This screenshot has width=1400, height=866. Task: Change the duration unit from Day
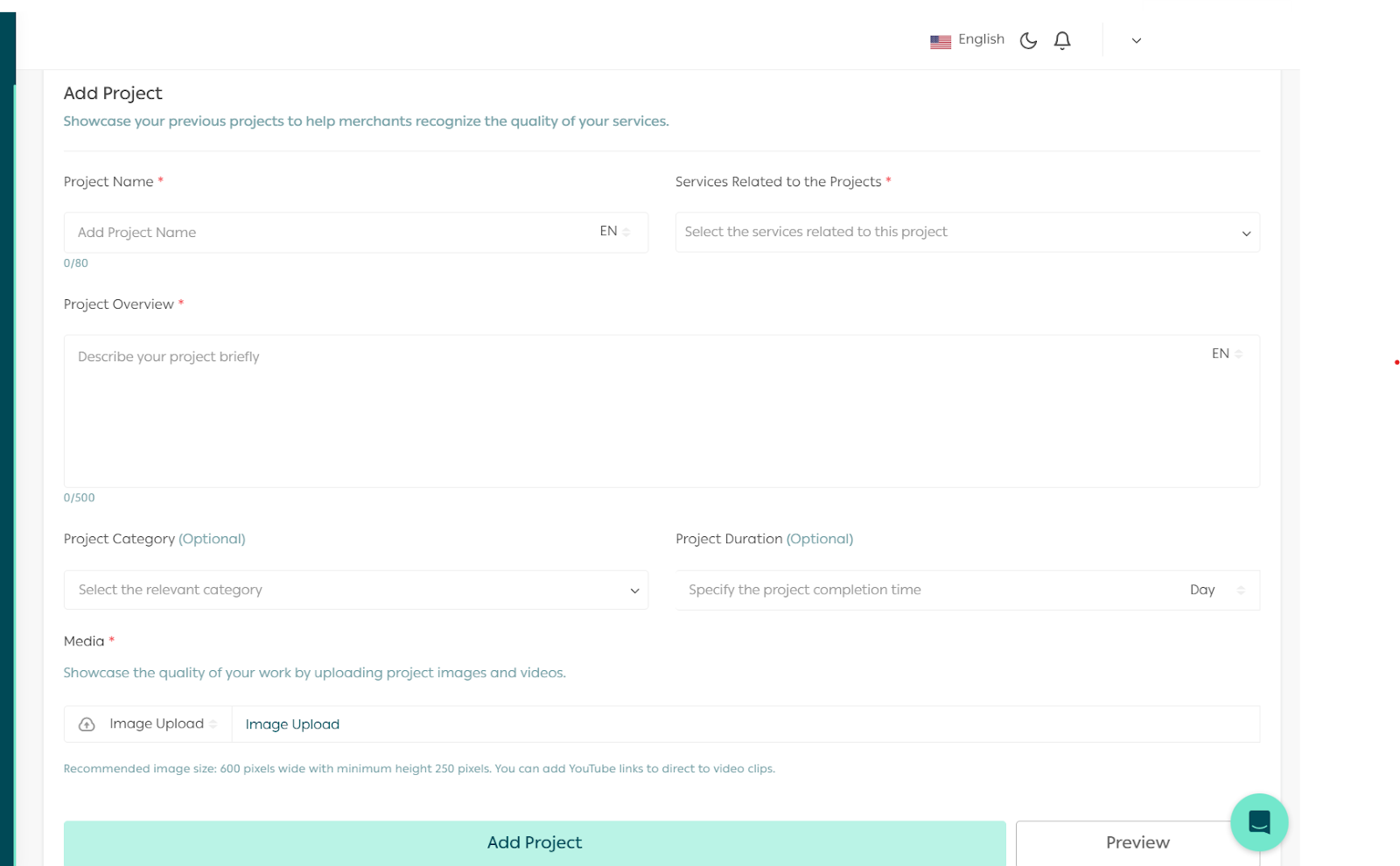(x=1216, y=590)
